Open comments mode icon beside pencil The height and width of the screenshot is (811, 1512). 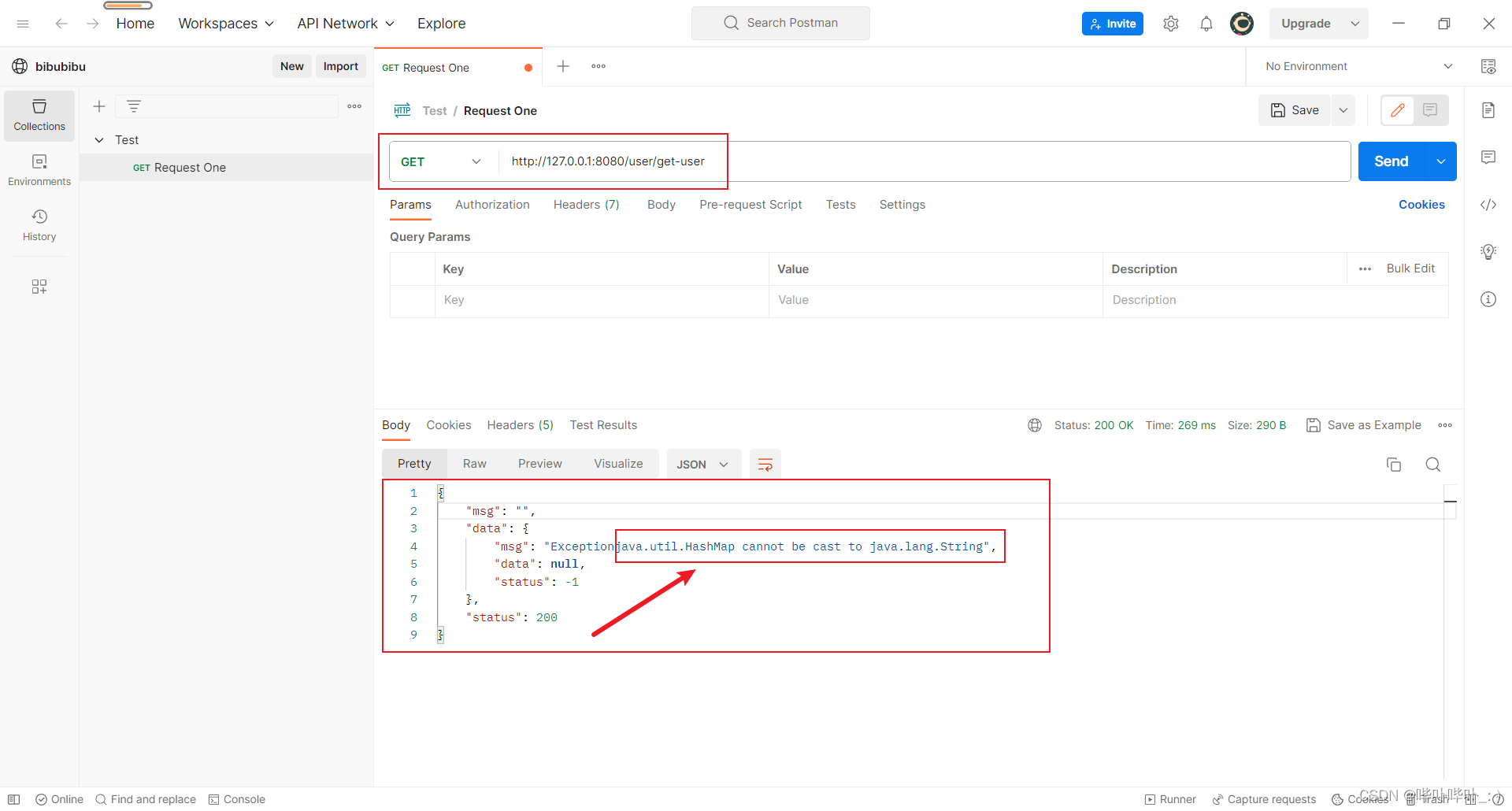[1430, 110]
